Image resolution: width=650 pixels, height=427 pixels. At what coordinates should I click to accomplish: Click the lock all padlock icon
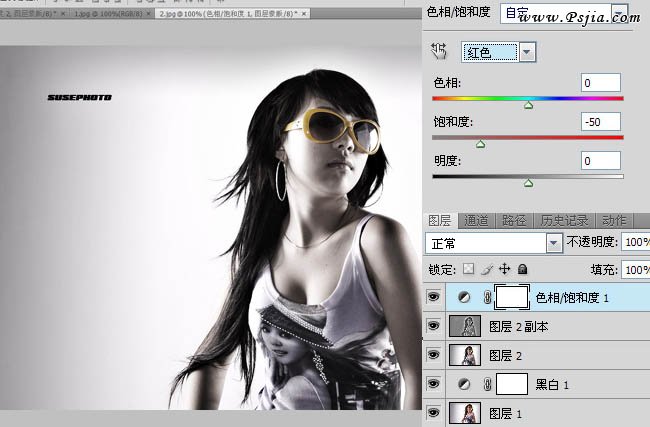522,269
